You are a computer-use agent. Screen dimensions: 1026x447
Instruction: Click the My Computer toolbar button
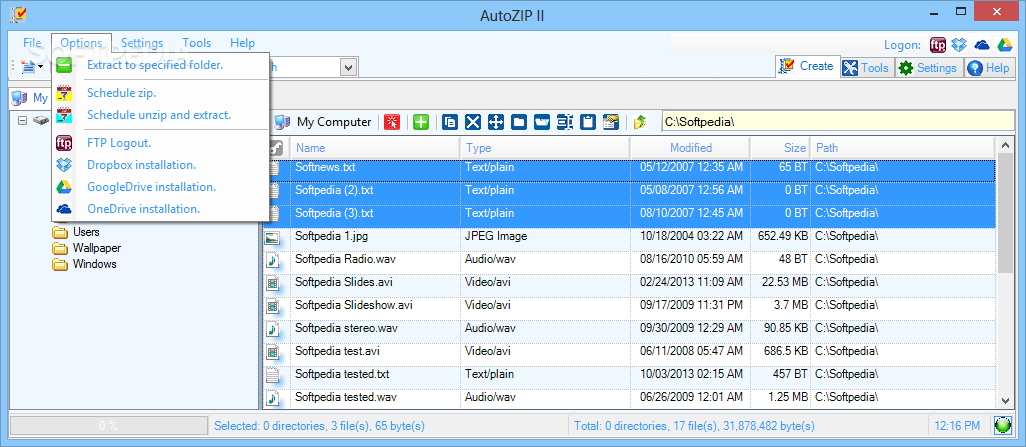[323, 122]
